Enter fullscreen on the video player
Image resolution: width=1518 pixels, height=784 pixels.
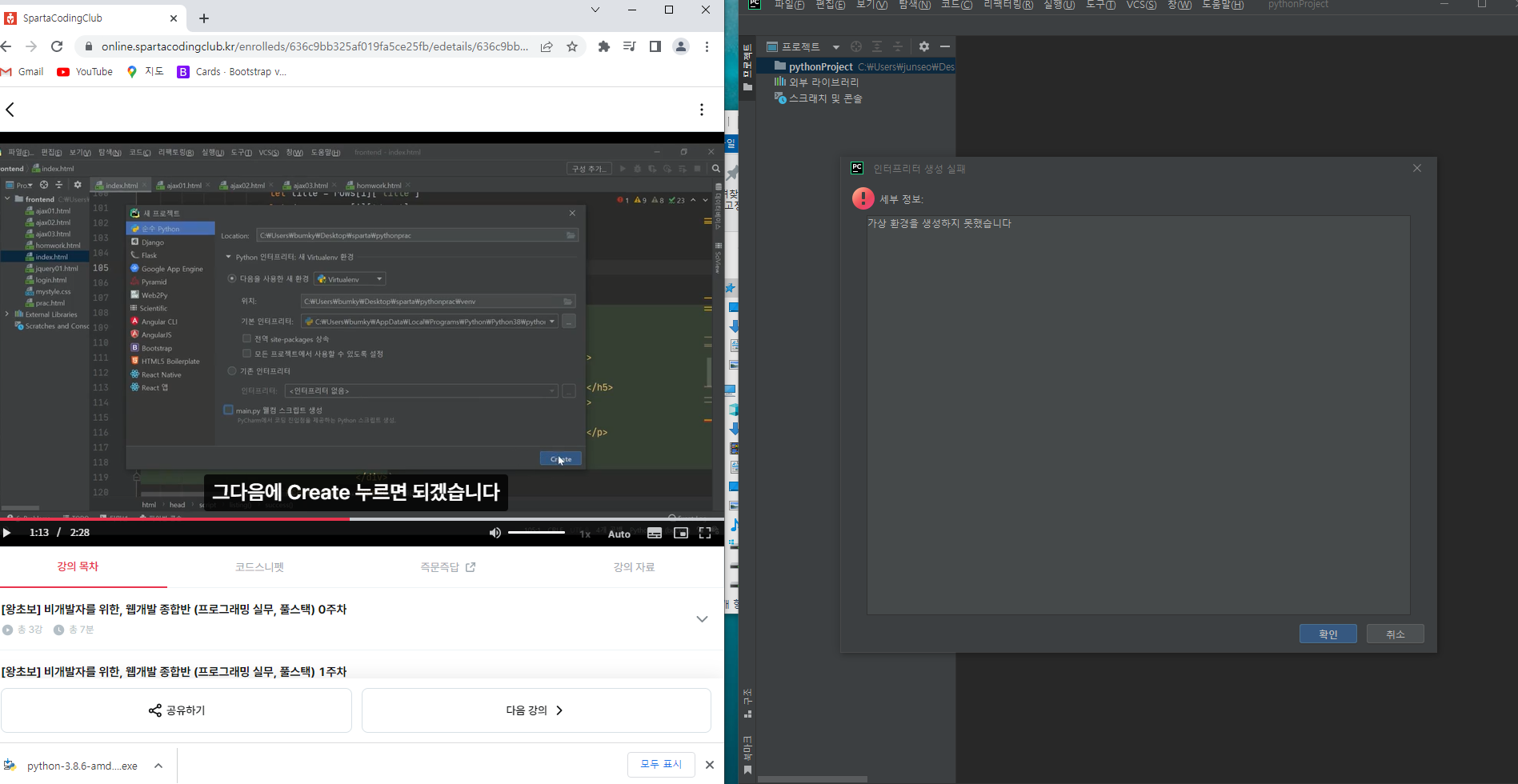[705, 533]
